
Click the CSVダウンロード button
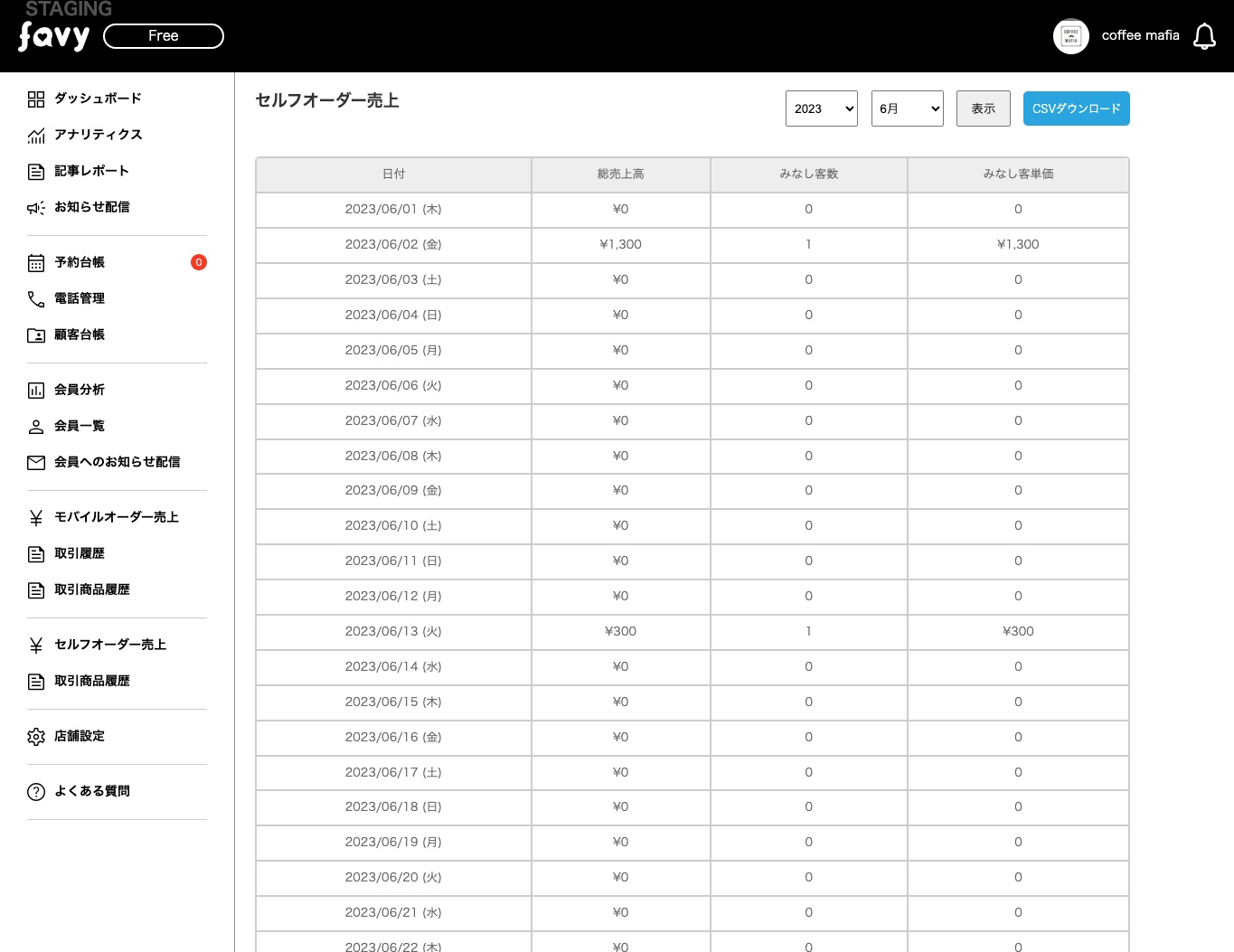click(1077, 108)
